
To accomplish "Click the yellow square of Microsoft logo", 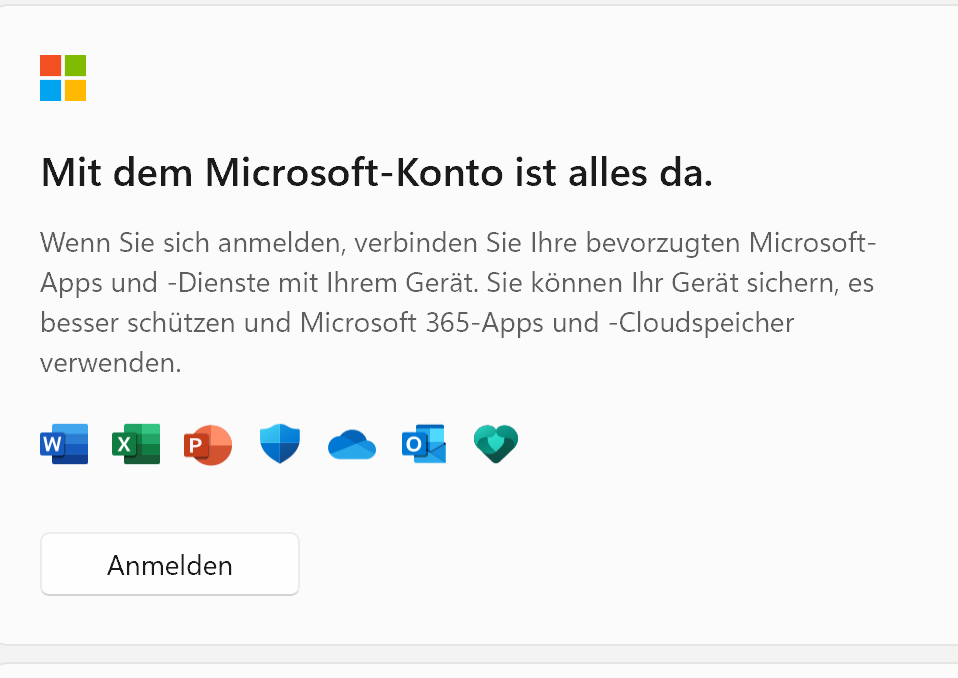I will tap(75, 90).
